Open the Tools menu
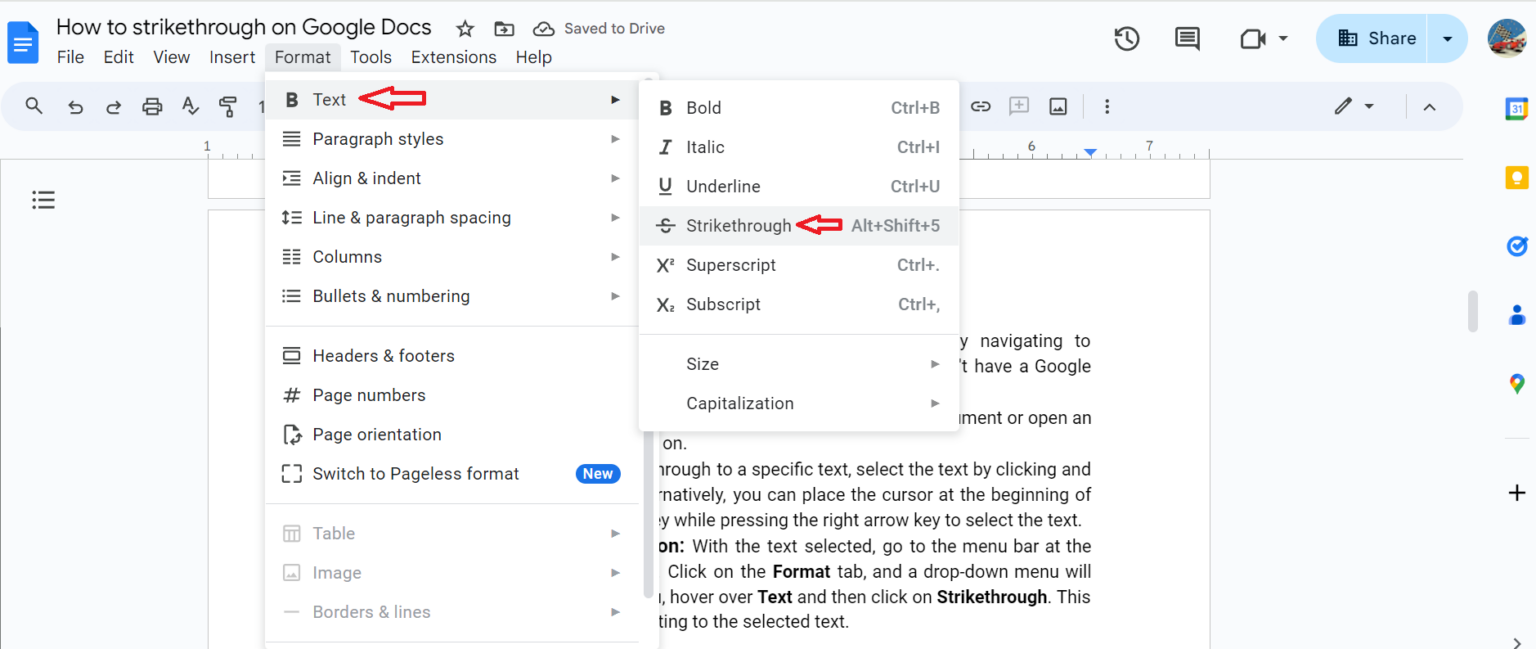 click(x=370, y=57)
